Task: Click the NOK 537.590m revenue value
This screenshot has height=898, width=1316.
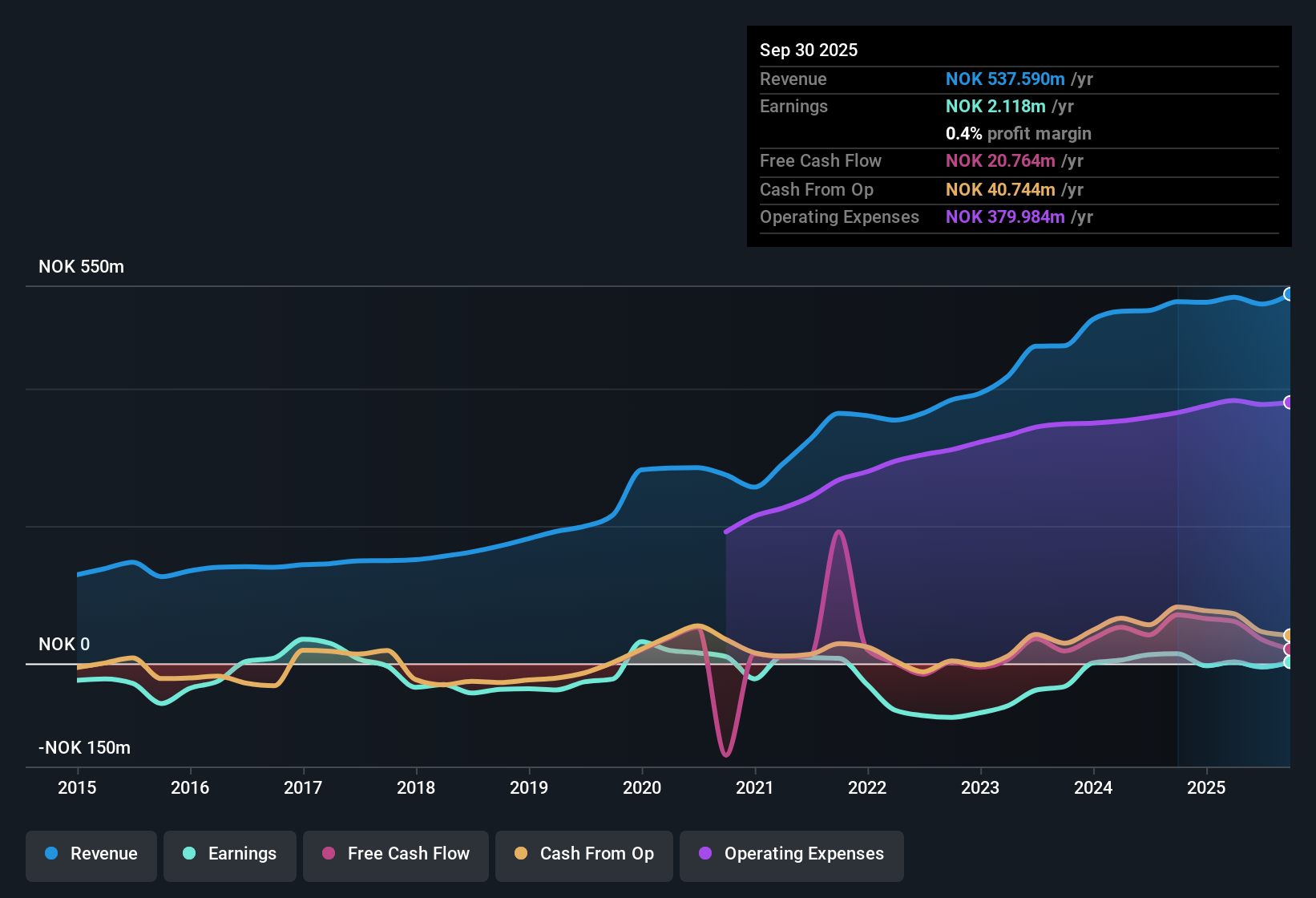Action: [x=1006, y=79]
